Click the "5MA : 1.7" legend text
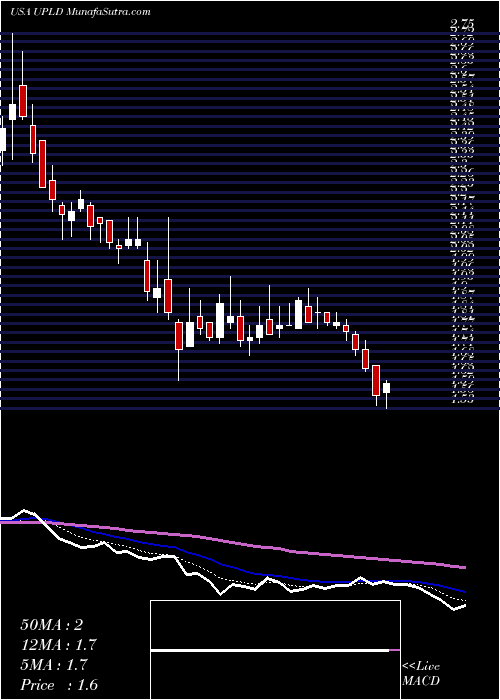 pos(55,665)
